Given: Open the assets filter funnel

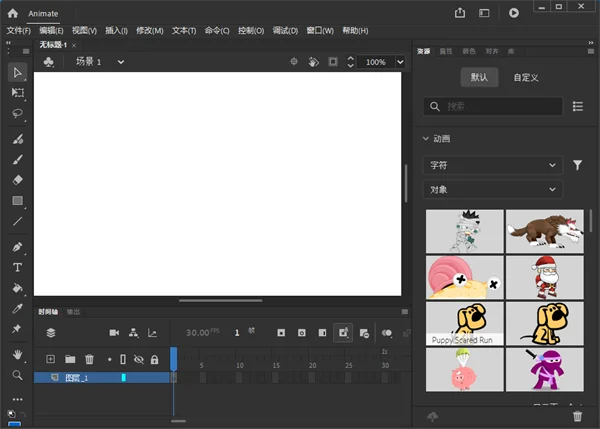Looking at the screenshot, I should point(577,165).
